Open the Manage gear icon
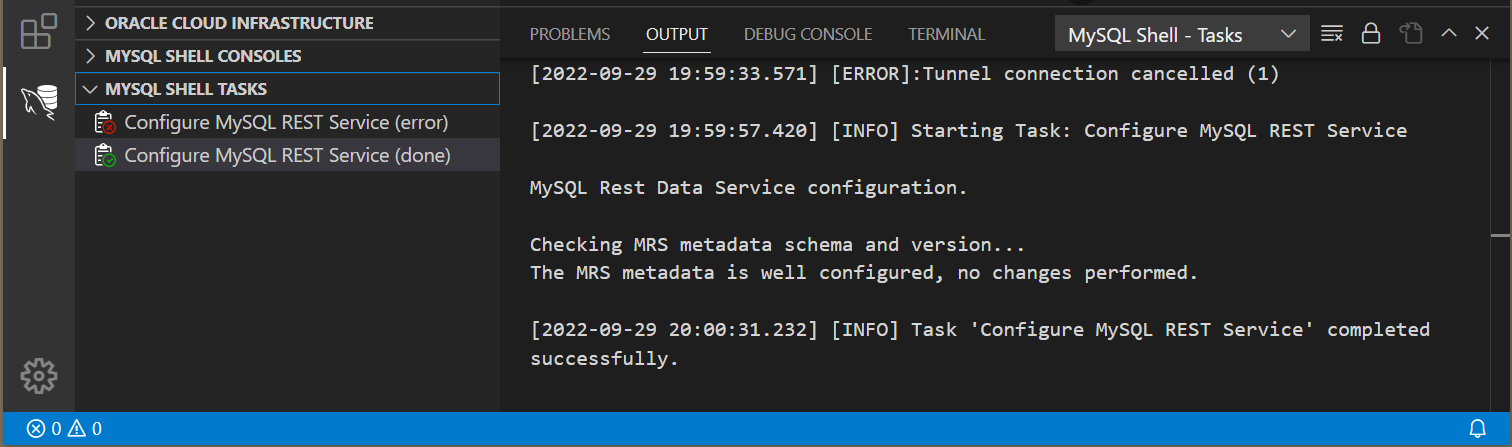 (38, 376)
